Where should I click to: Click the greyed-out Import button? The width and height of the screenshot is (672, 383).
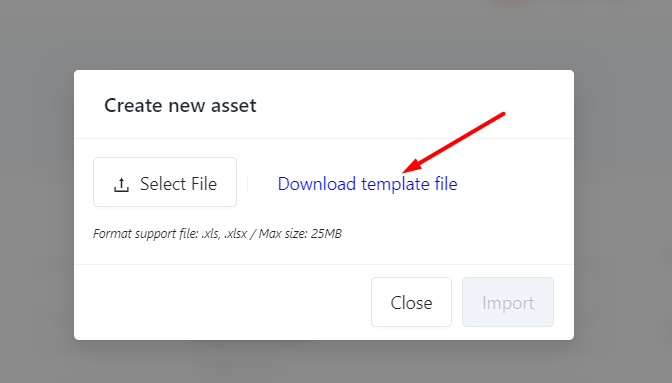508,302
